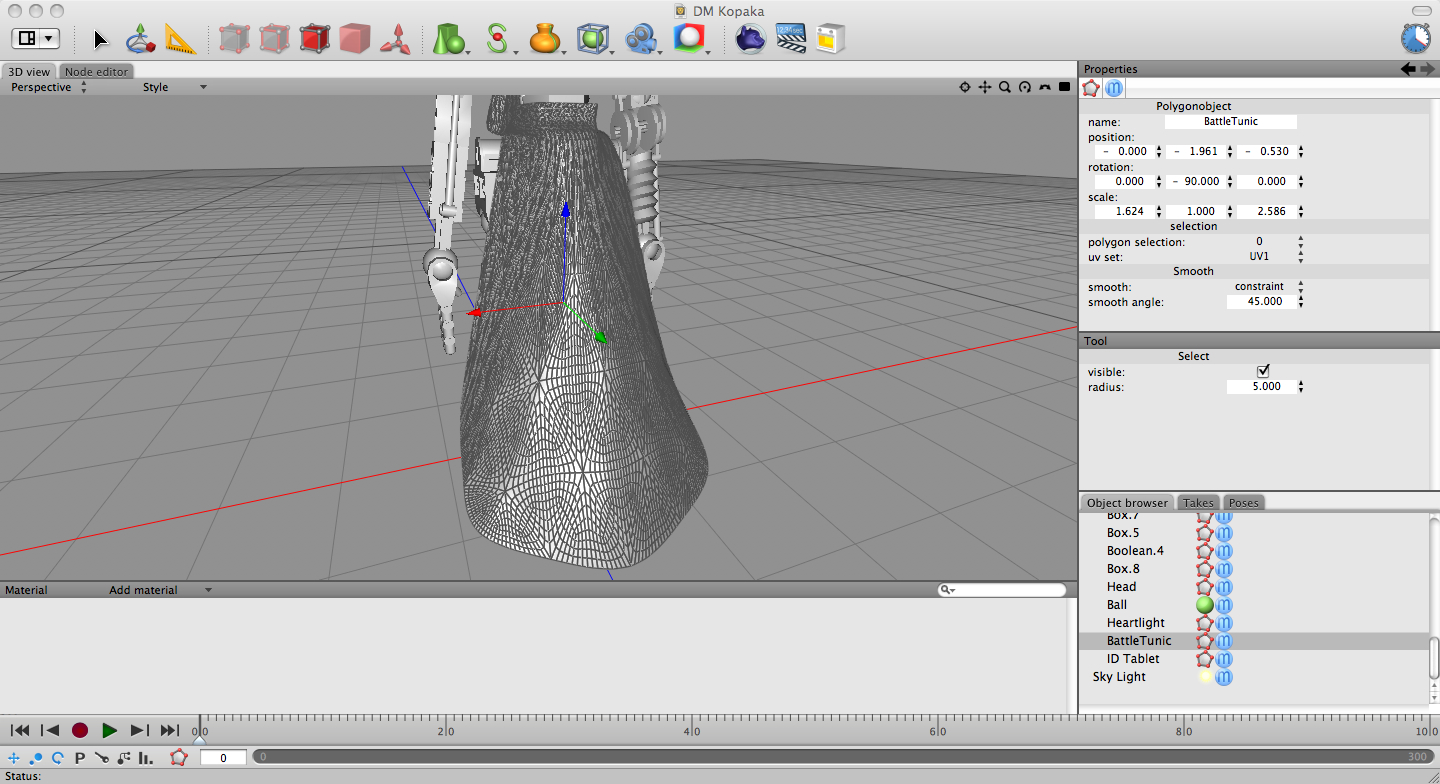Click the orange vase creator objects icon
The height and width of the screenshot is (784, 1440).
point(544,39)
